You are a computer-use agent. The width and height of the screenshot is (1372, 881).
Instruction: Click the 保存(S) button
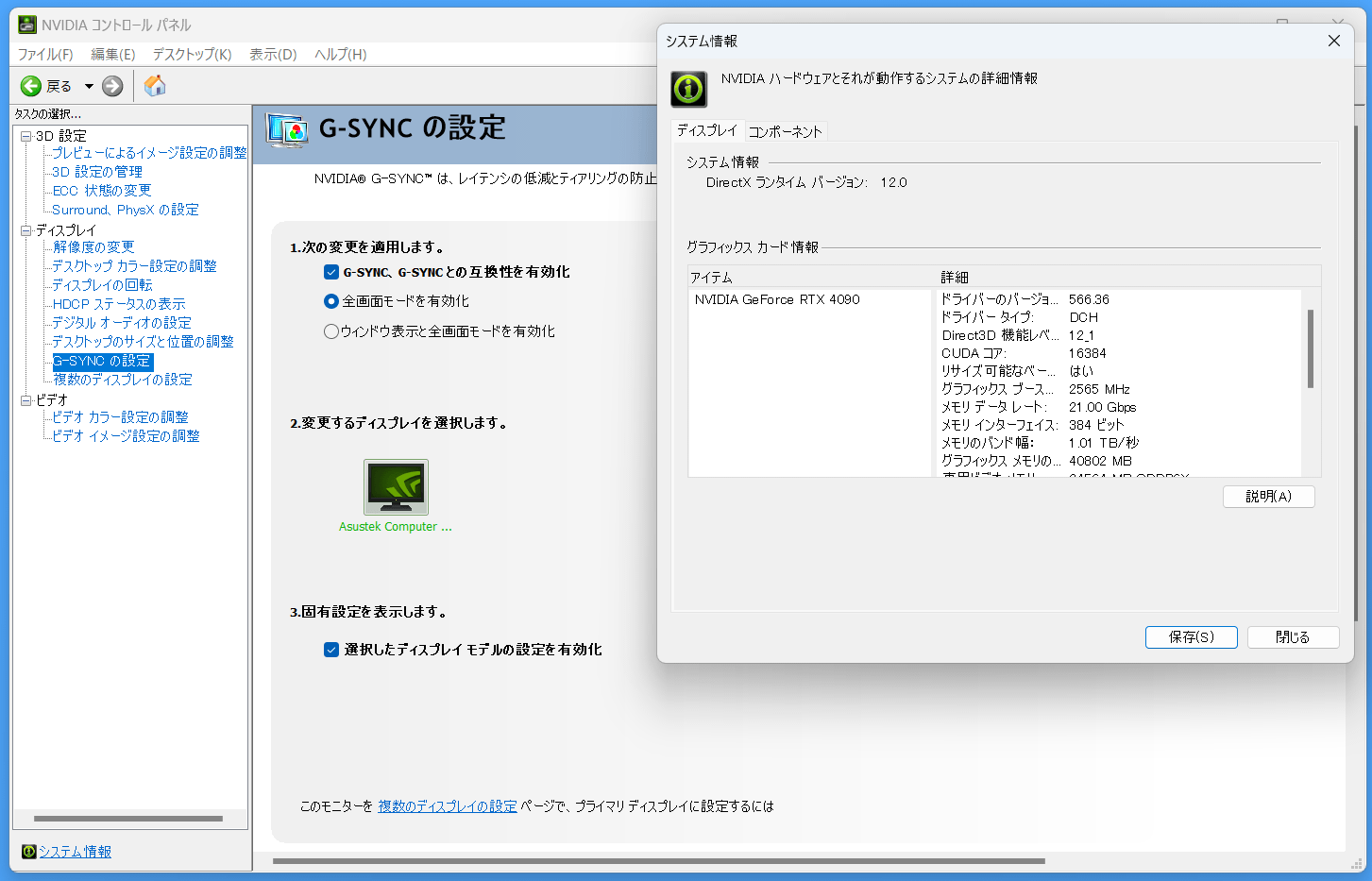click(1192, 637)
